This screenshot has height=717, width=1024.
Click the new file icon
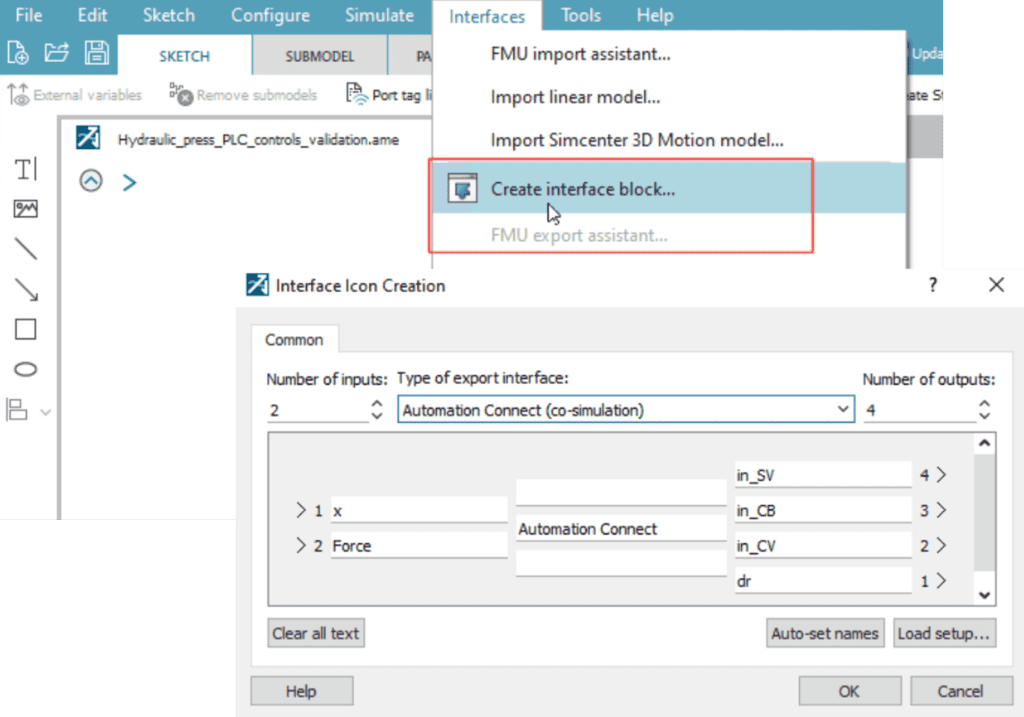[18, 53]
